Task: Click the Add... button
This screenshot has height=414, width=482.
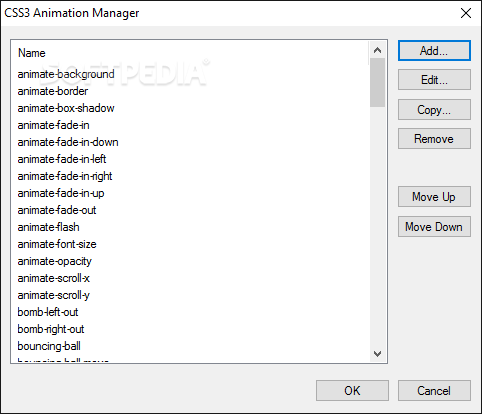Action: tap(434, 51)
